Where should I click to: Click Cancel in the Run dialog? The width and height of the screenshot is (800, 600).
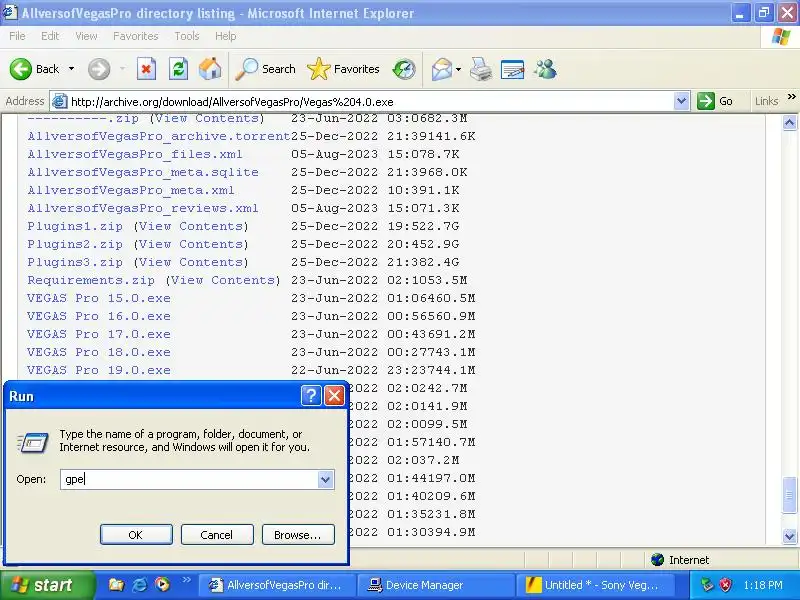pos(217,535)
